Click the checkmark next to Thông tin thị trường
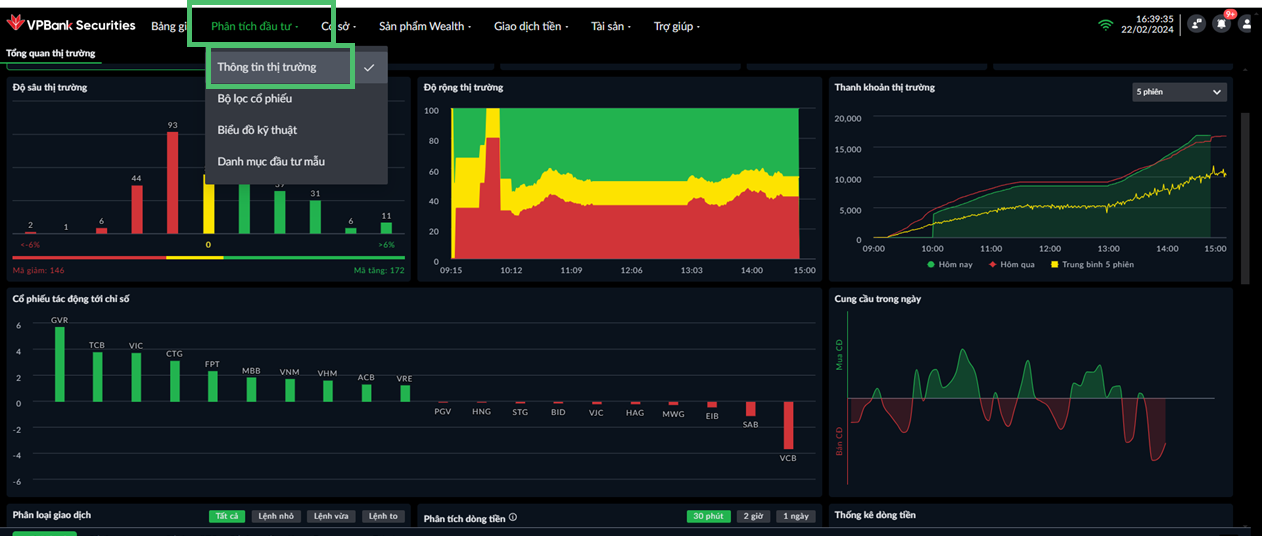 [369, 68]
